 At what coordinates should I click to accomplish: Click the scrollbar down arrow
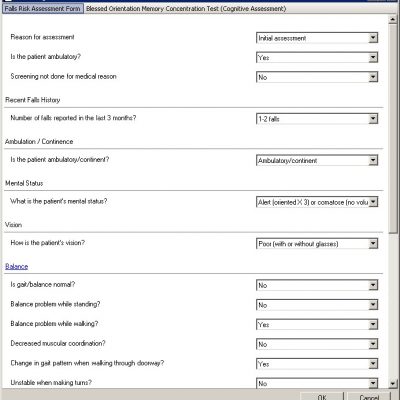pyautogui.click(x=393, y=383)
